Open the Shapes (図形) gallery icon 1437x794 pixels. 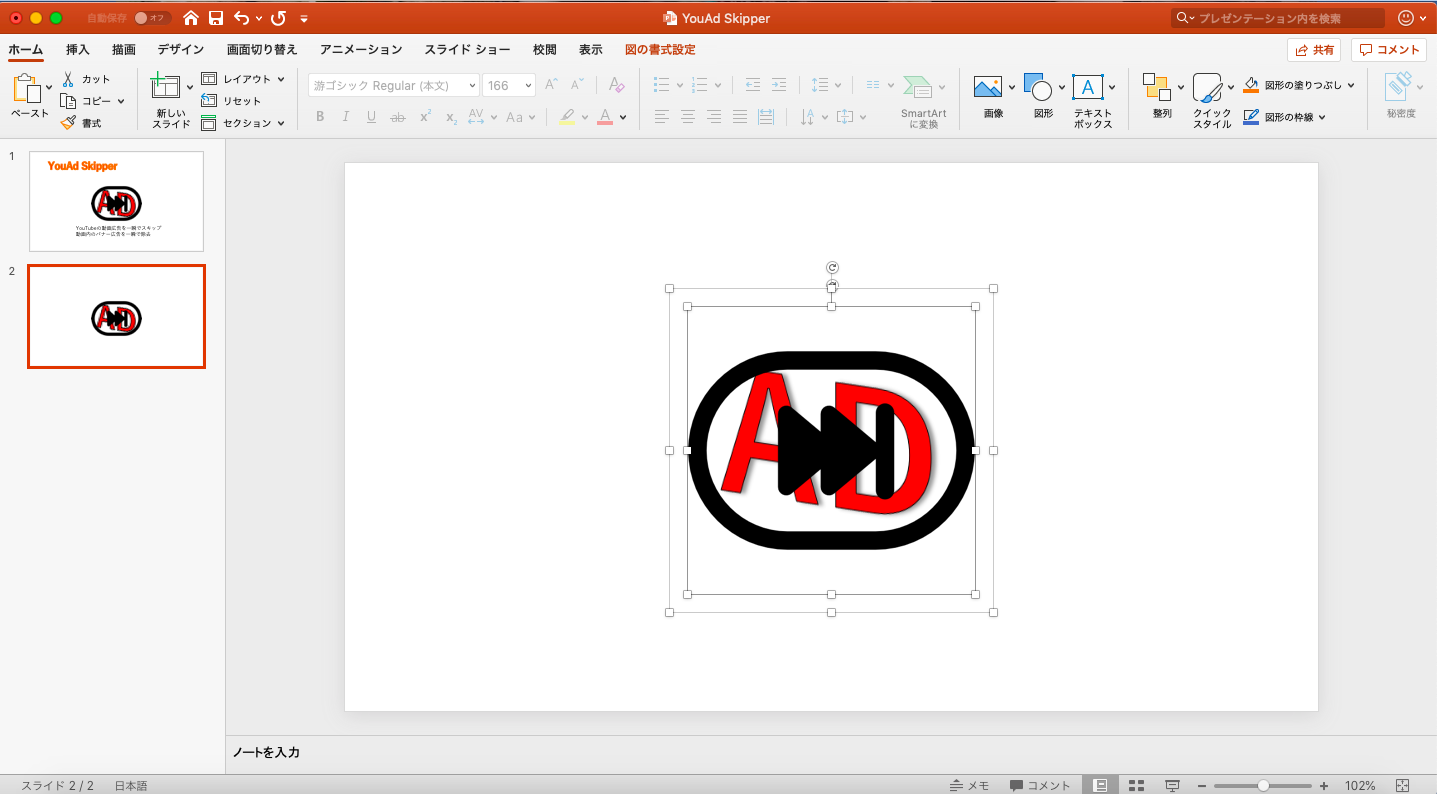(1038, 88)
